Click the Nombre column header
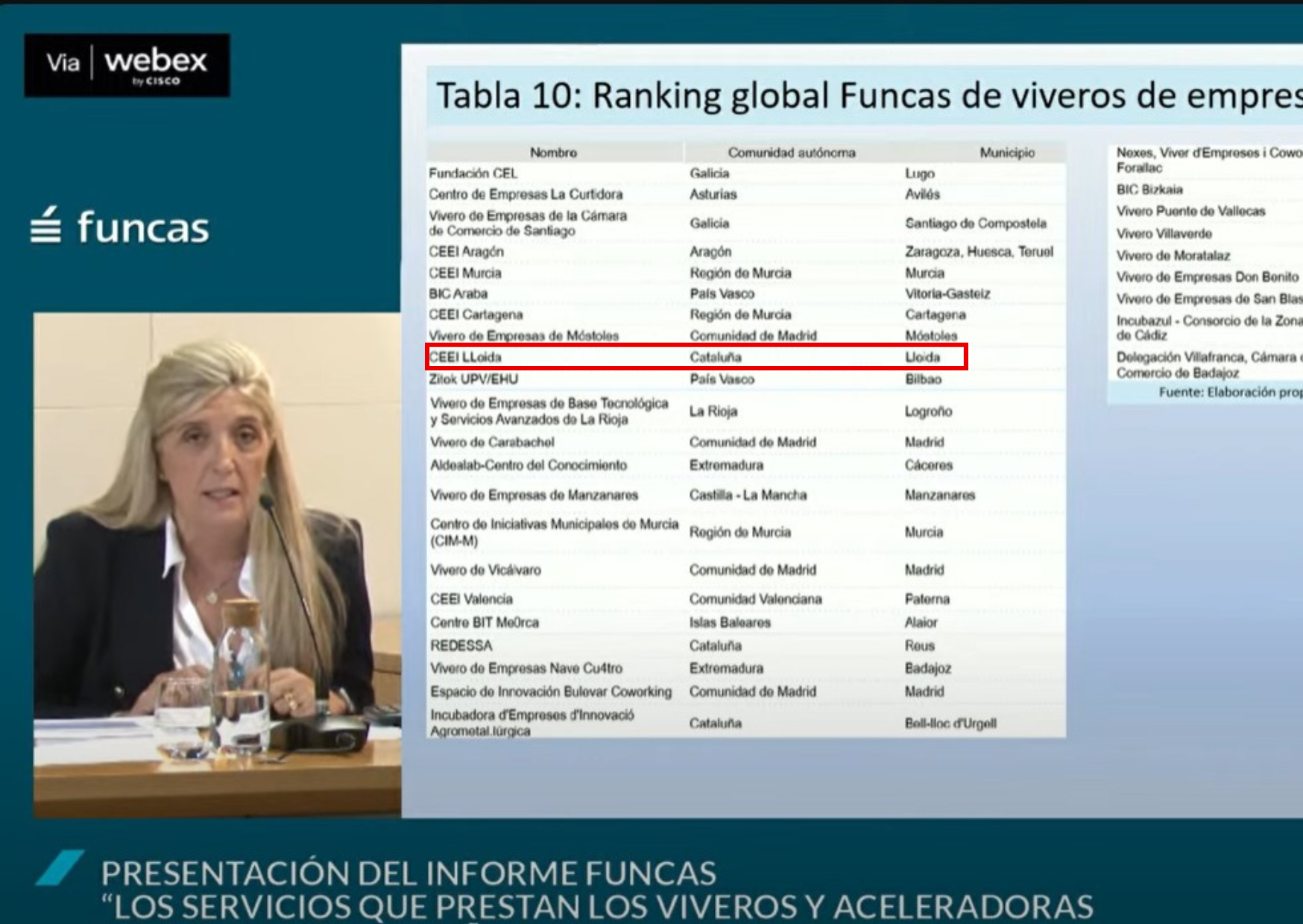1303x924 pixels. (553, 153)
